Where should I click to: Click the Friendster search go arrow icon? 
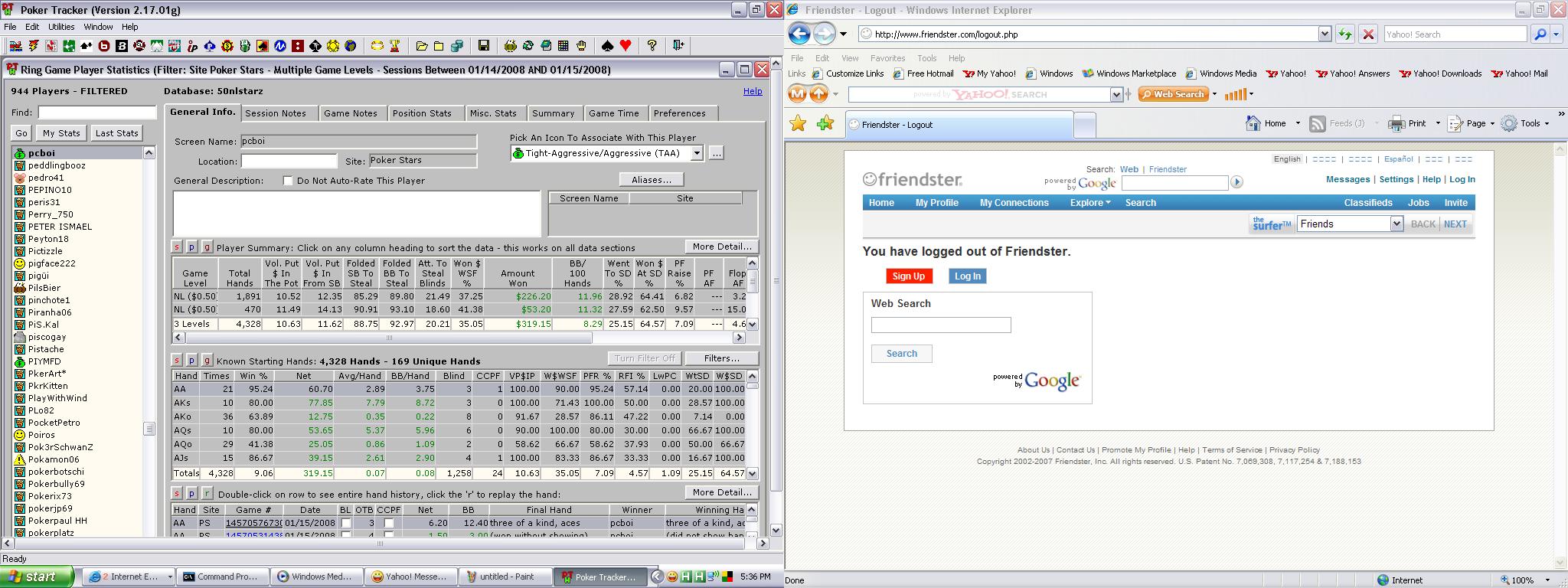1236,182
